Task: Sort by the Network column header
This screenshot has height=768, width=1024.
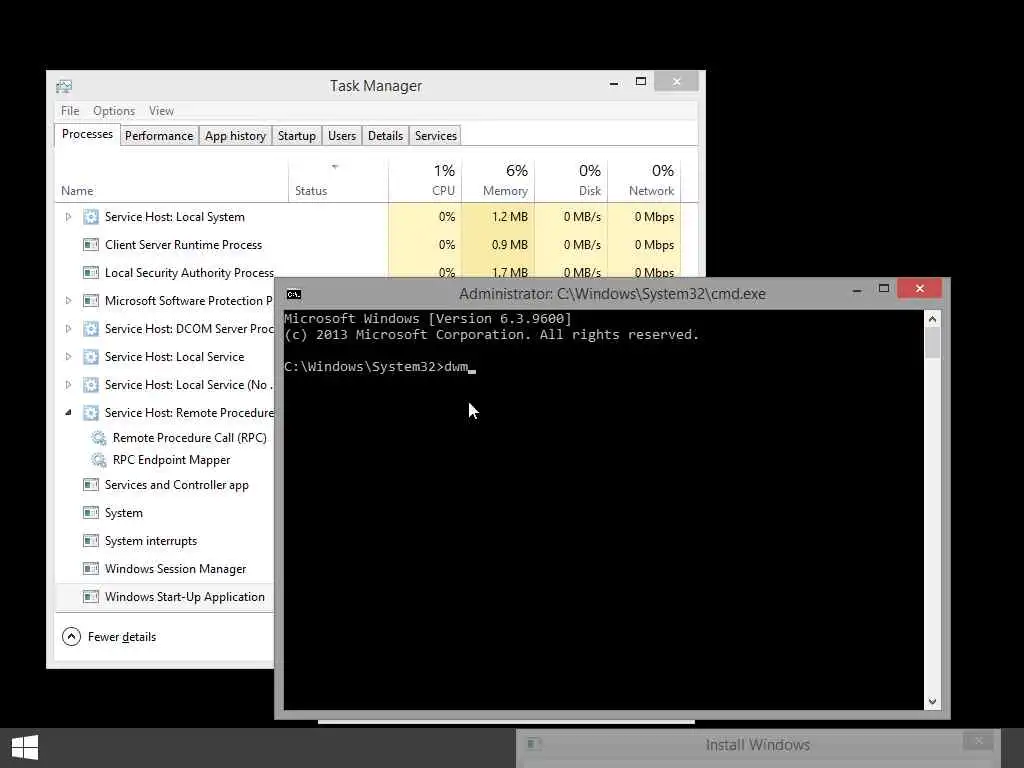Action: tap(645, 181)
